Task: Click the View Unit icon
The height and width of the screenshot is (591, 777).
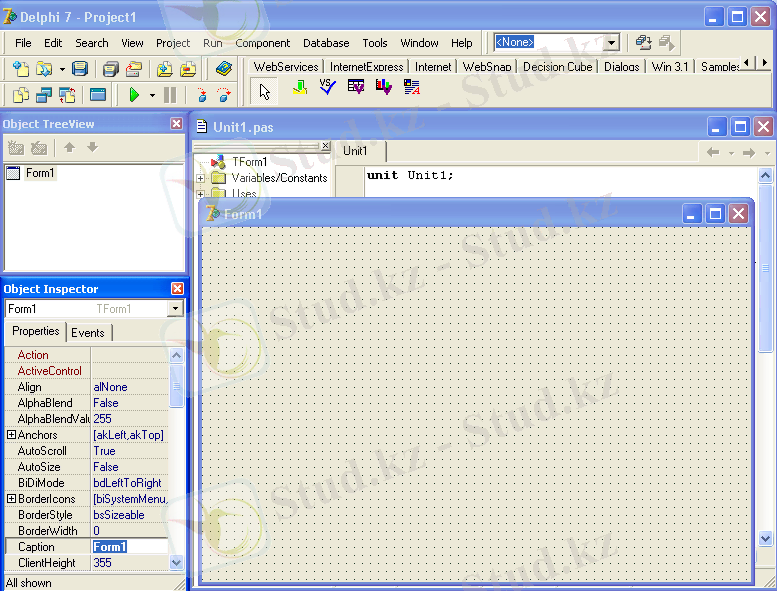Action: 21,94
